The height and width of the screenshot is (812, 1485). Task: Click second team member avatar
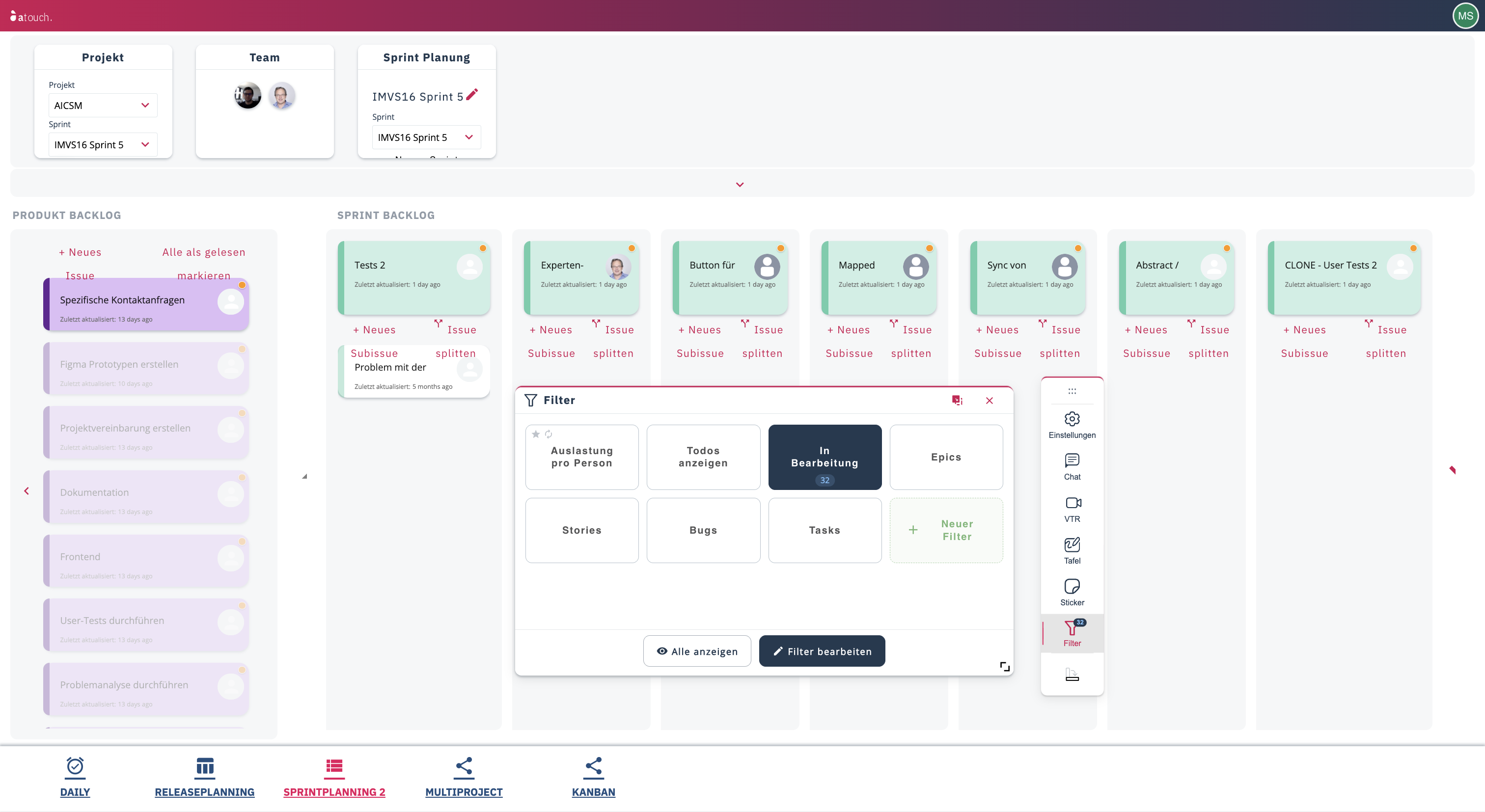click(x=281, y=96)
